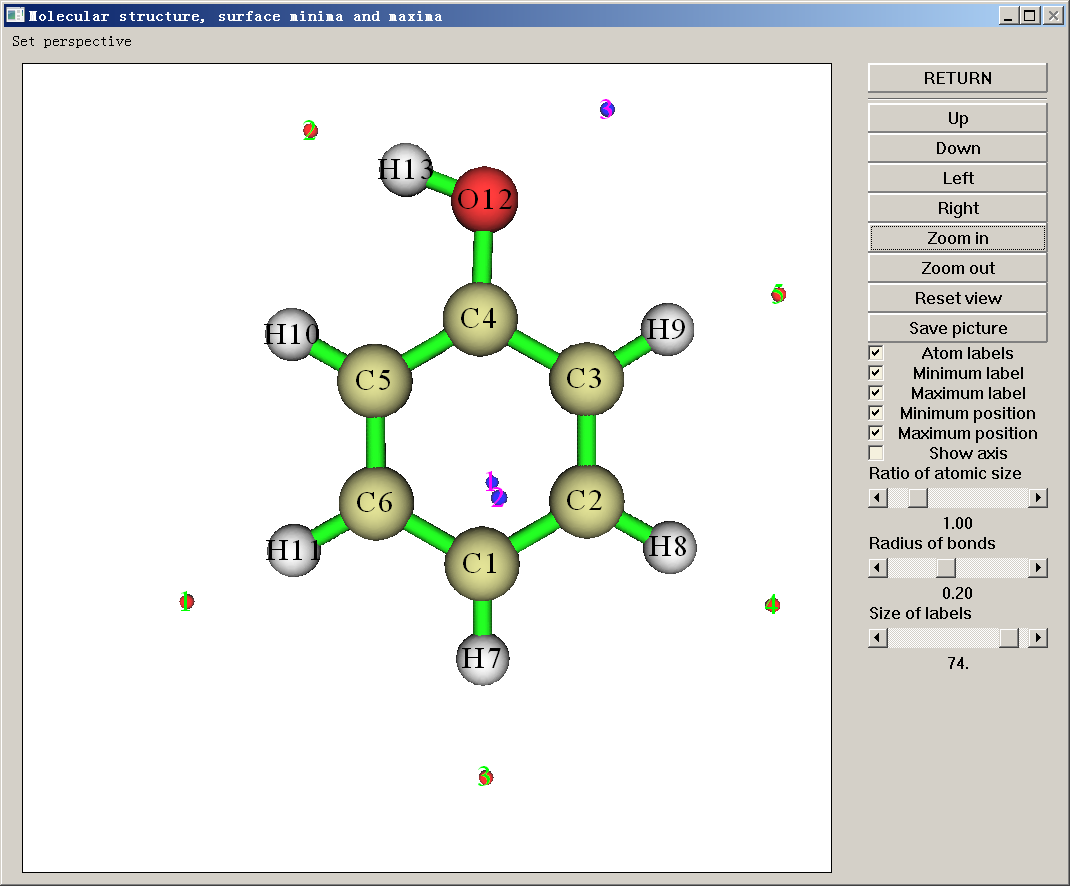The width and height of the screenshot is (1070, 886).
Task: Click the bond radius value 0.20
Action: (957, 593)
